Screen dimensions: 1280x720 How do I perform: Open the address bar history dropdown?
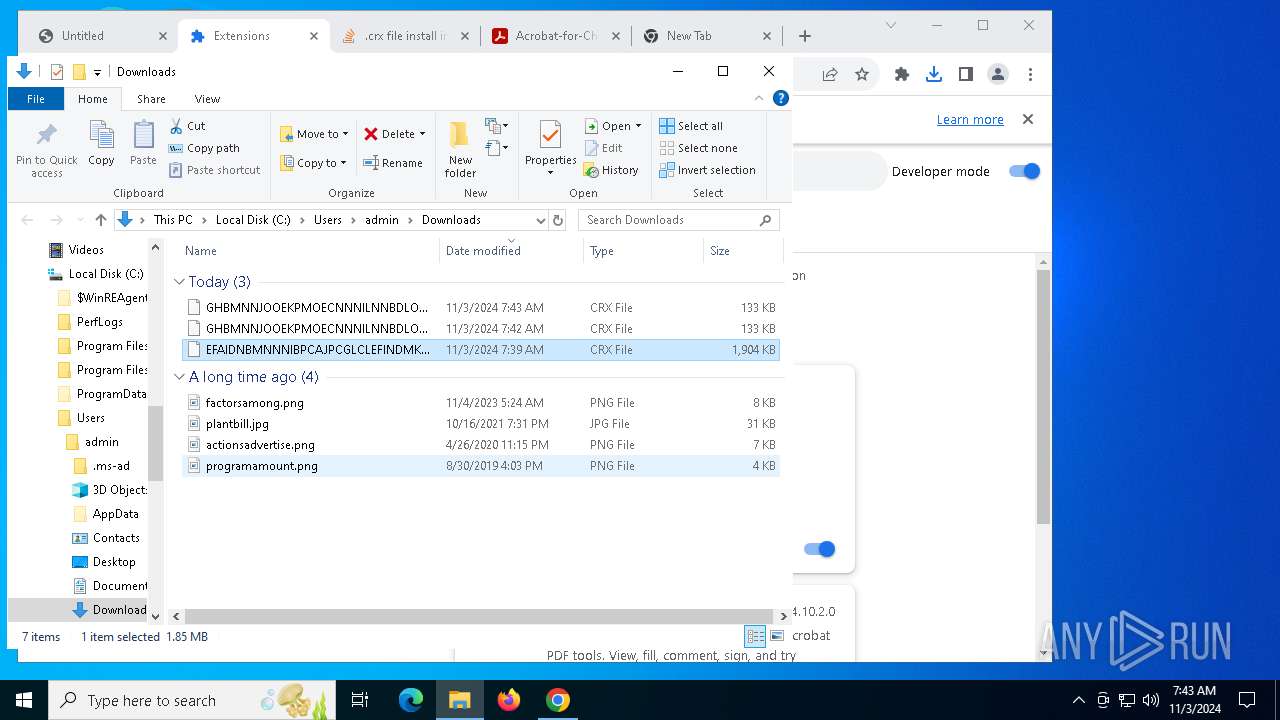coord(541,220)
